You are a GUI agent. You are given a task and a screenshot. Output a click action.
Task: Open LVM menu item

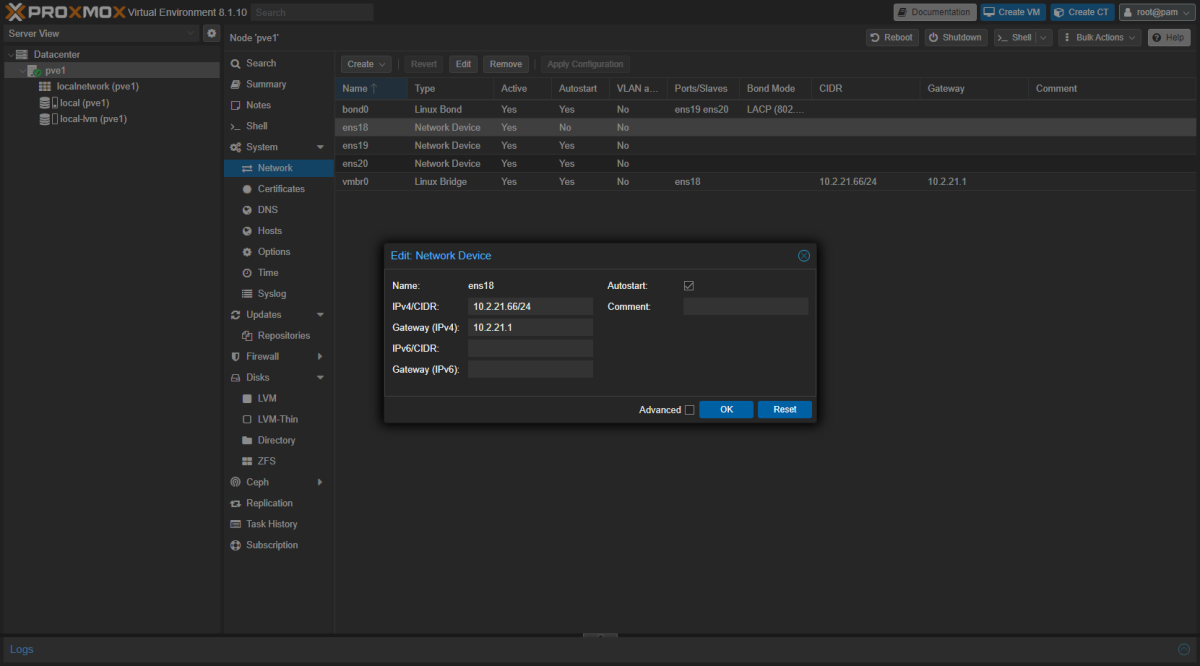point(278,399)
